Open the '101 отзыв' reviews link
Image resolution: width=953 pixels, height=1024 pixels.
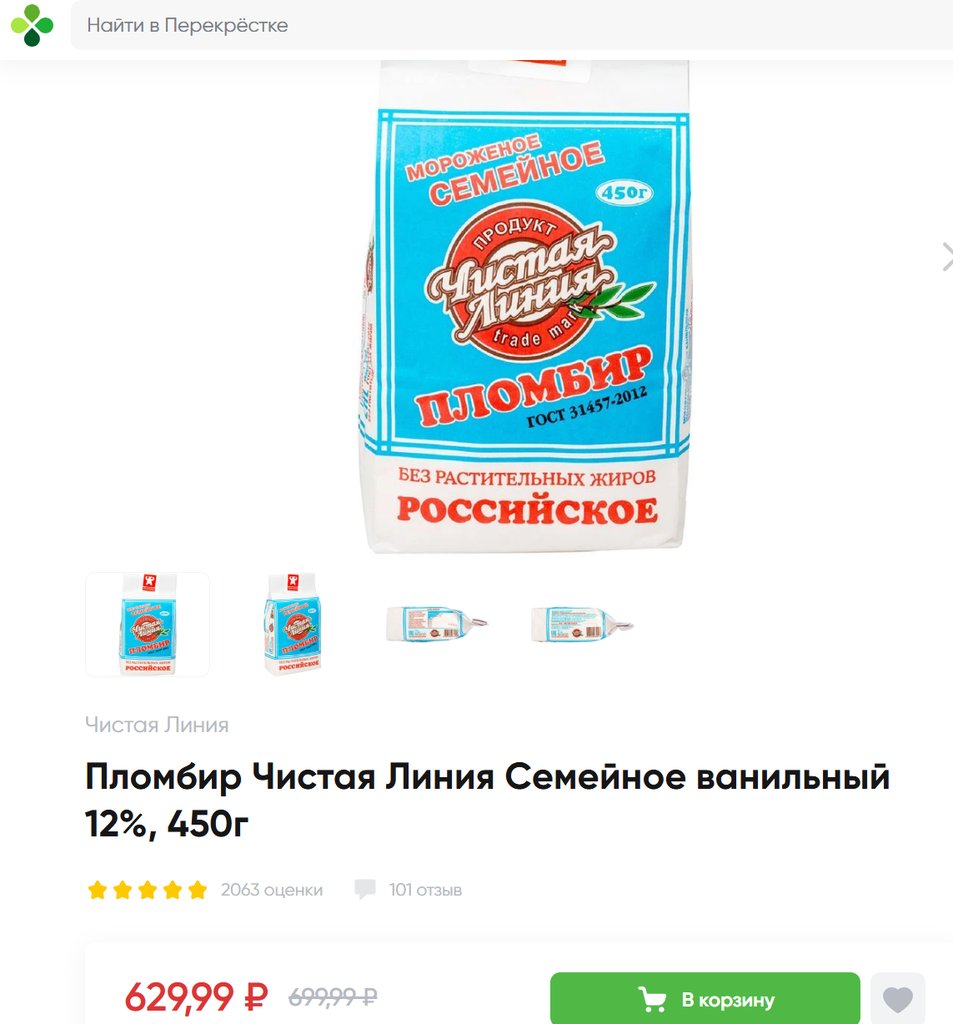[x=425, y=889]
